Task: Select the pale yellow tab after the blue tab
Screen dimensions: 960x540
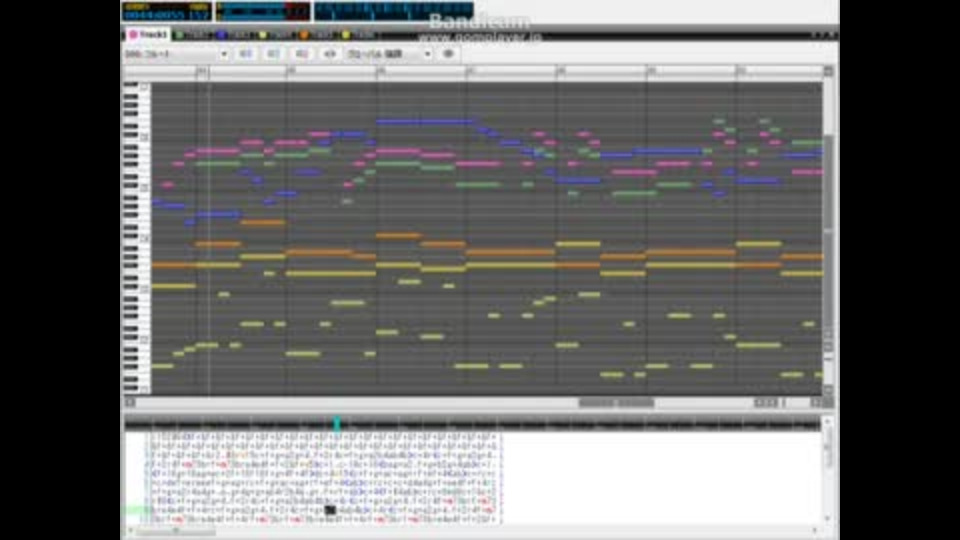Action: tap(276, 36)
